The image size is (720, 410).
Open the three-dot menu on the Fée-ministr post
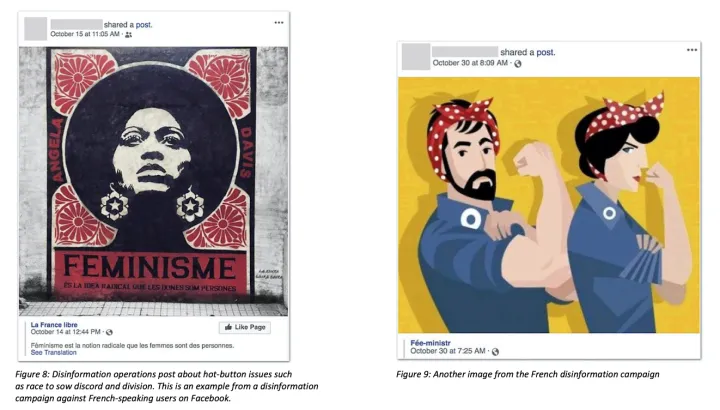pyautogui.click(x=692, y=50)
